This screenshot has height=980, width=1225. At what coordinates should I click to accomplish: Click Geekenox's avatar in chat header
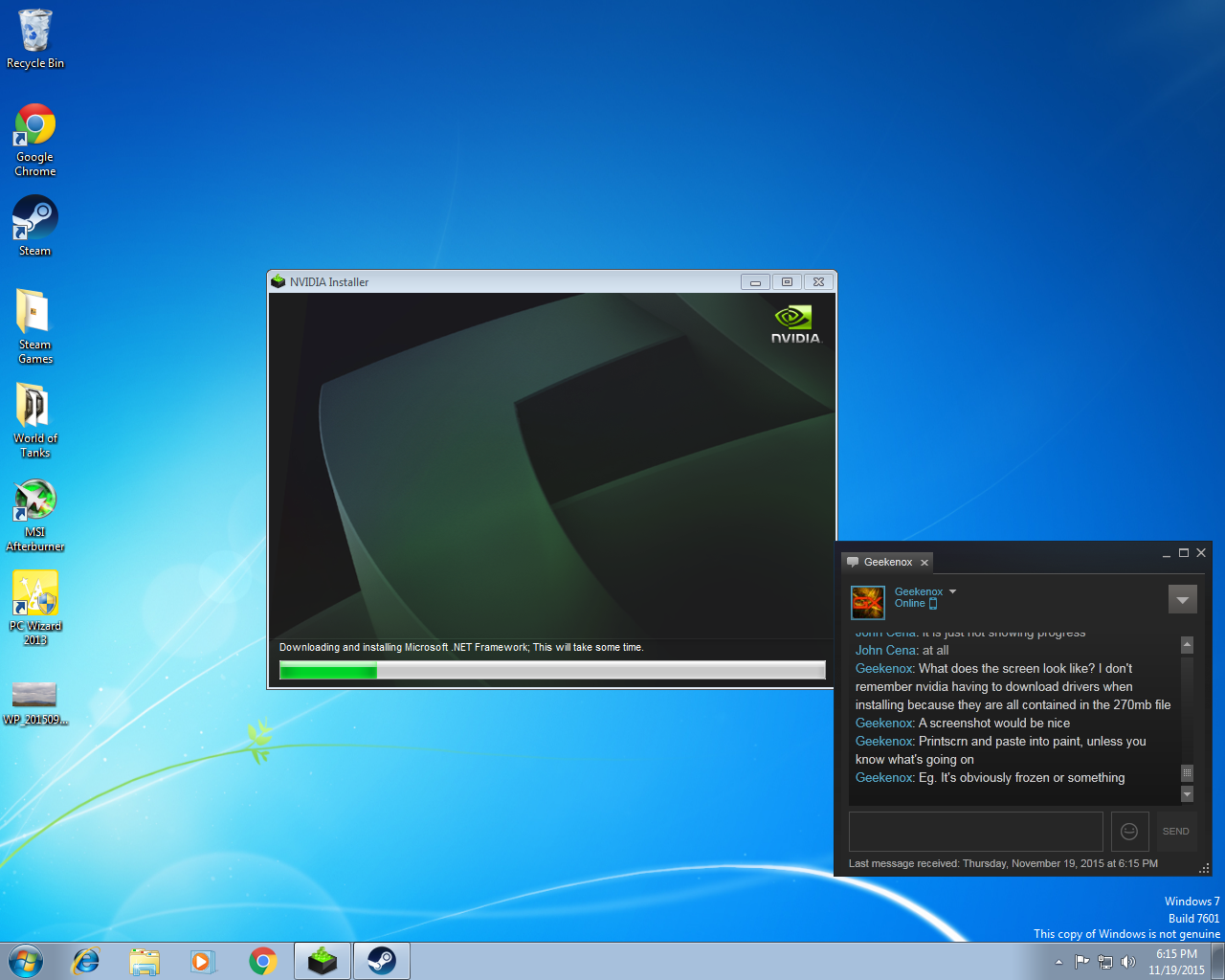pos(868,602)
